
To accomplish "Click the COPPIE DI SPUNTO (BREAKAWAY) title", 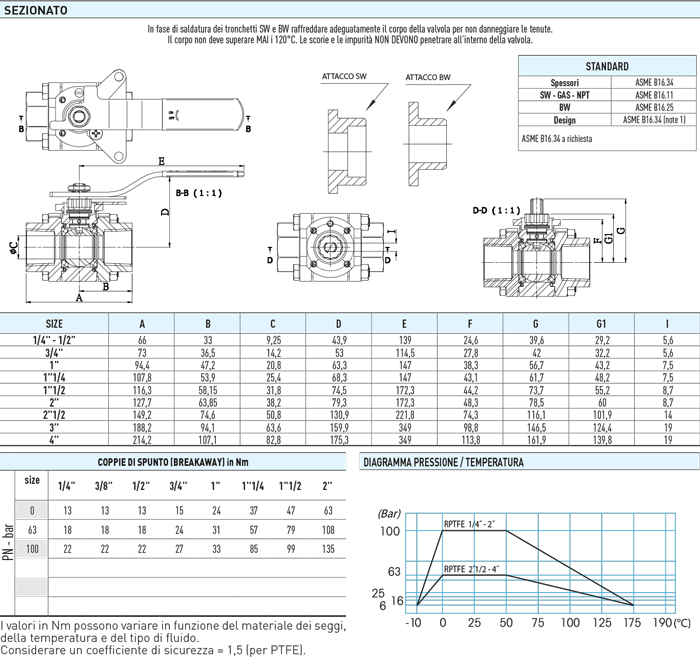I will [172, 463].
